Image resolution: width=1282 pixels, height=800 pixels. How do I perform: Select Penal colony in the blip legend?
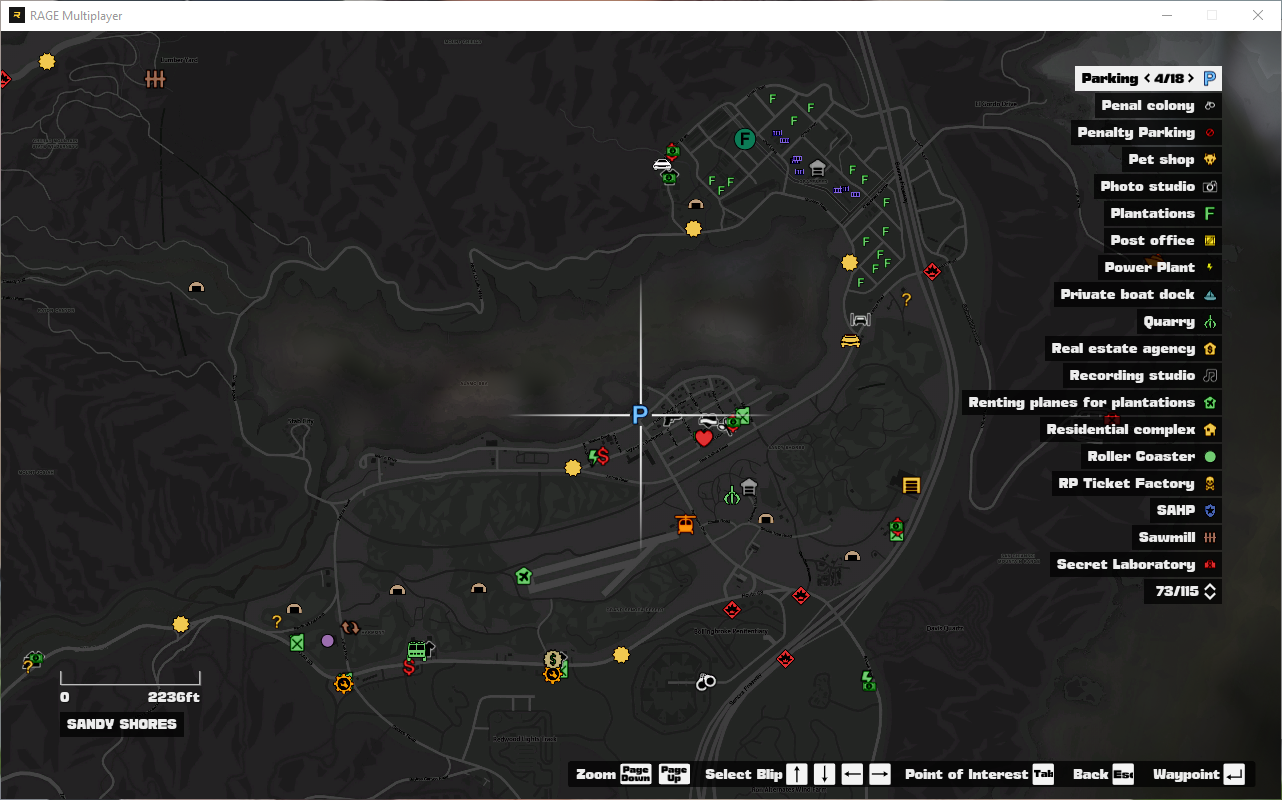(1158, 105)
